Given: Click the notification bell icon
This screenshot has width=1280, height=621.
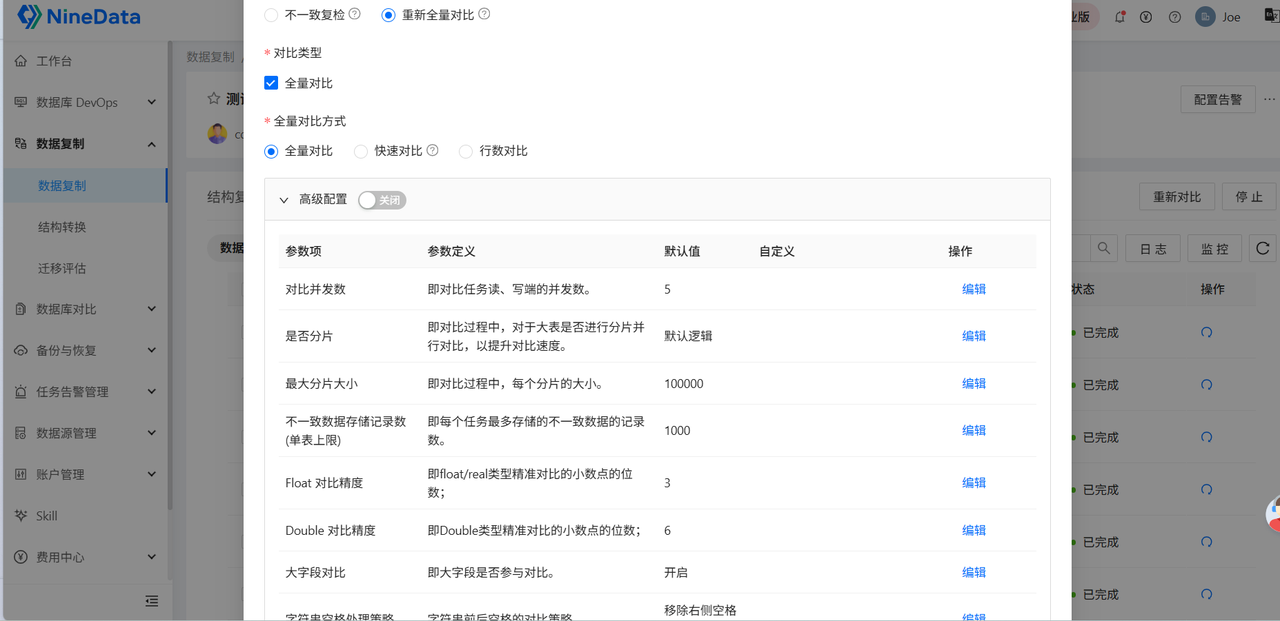Looking at the screenshot, I should point(1120,17).
